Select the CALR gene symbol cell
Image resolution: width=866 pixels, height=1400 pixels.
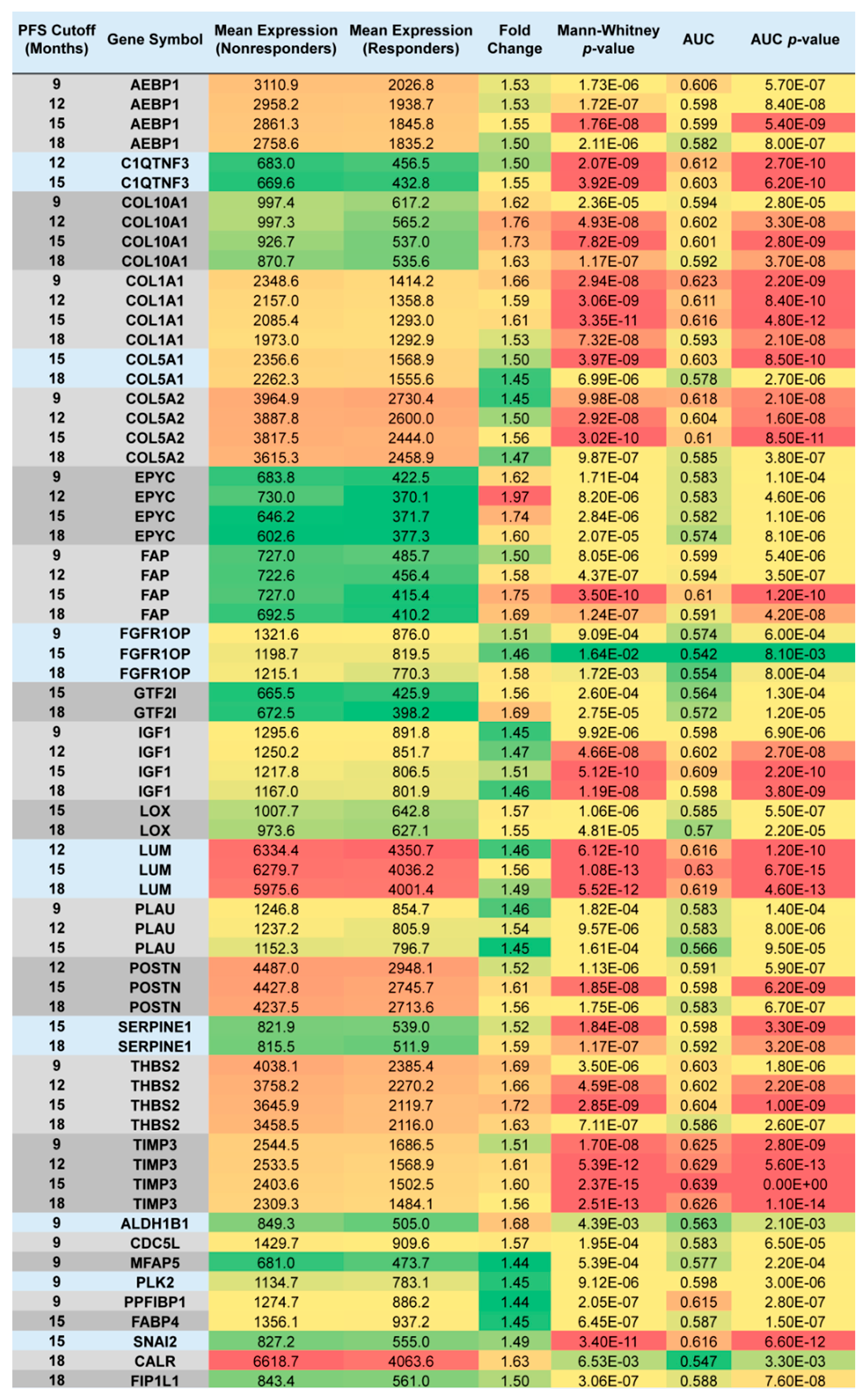(x=155, y=1360)
